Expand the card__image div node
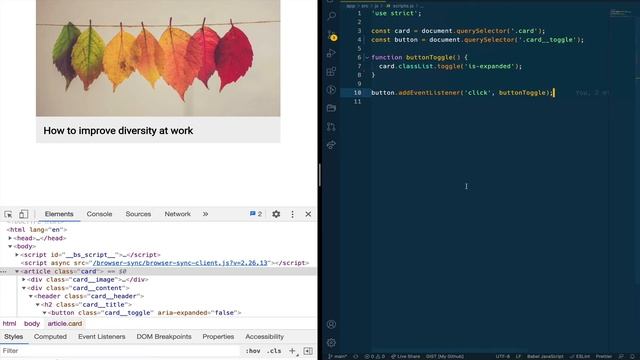 tap(24, 280)
